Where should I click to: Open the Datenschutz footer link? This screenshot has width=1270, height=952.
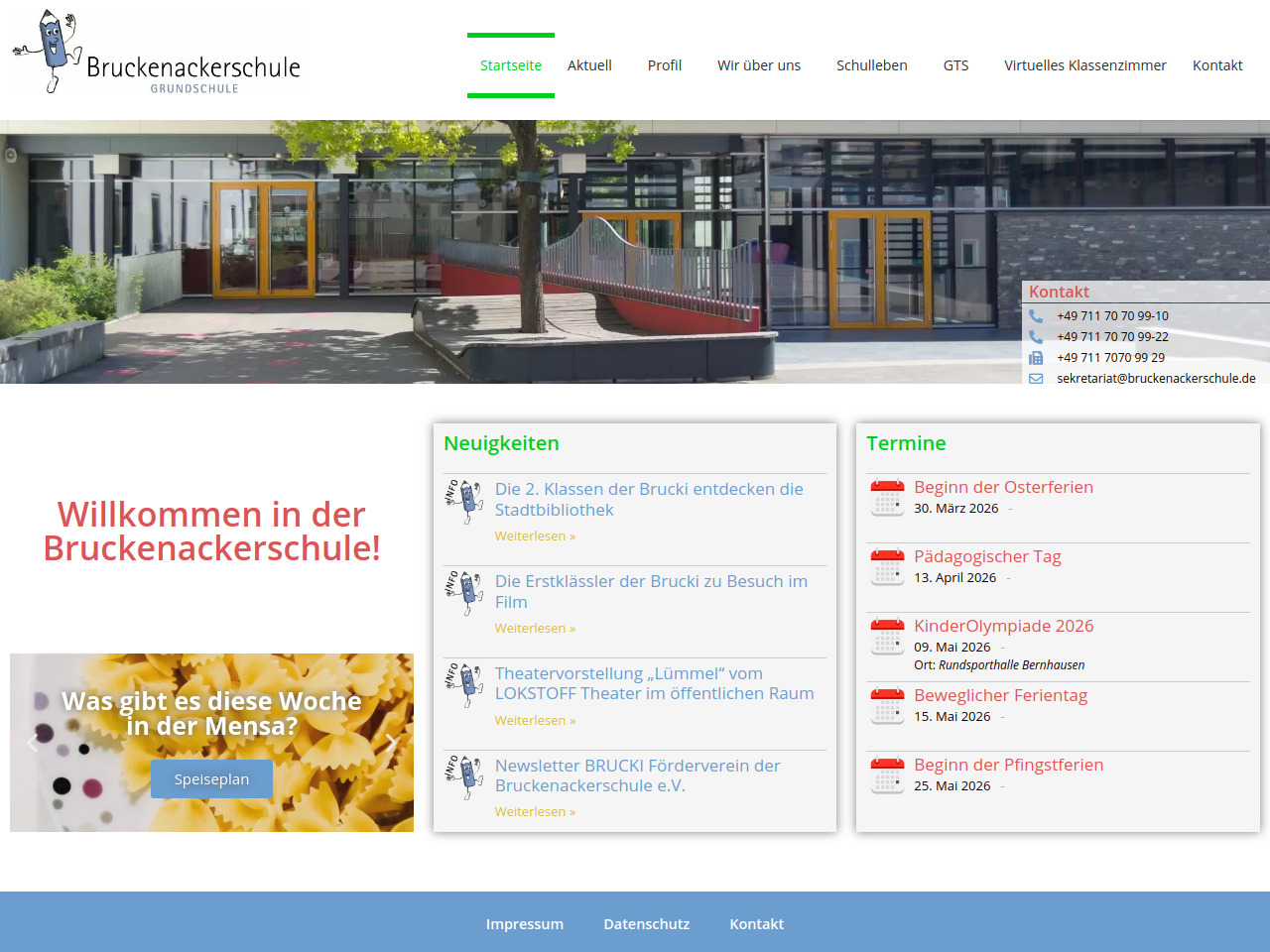point(646,924)
